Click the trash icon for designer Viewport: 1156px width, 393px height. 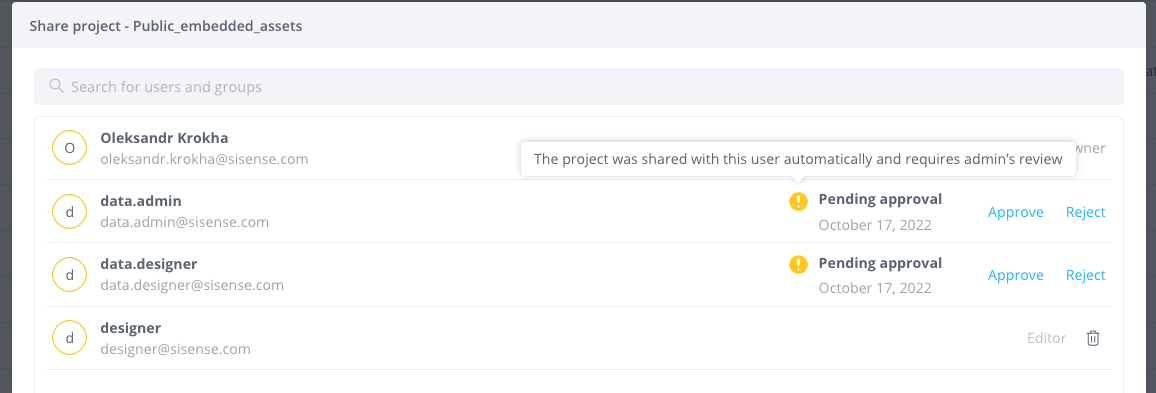[1093, 338]
